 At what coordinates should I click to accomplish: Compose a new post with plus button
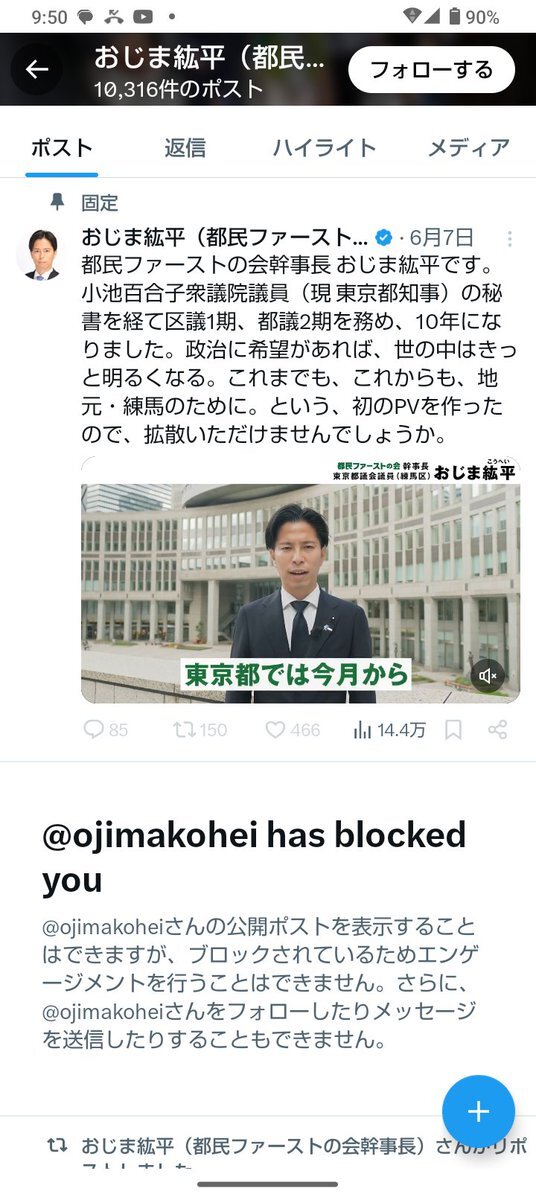pos(479,1112)
